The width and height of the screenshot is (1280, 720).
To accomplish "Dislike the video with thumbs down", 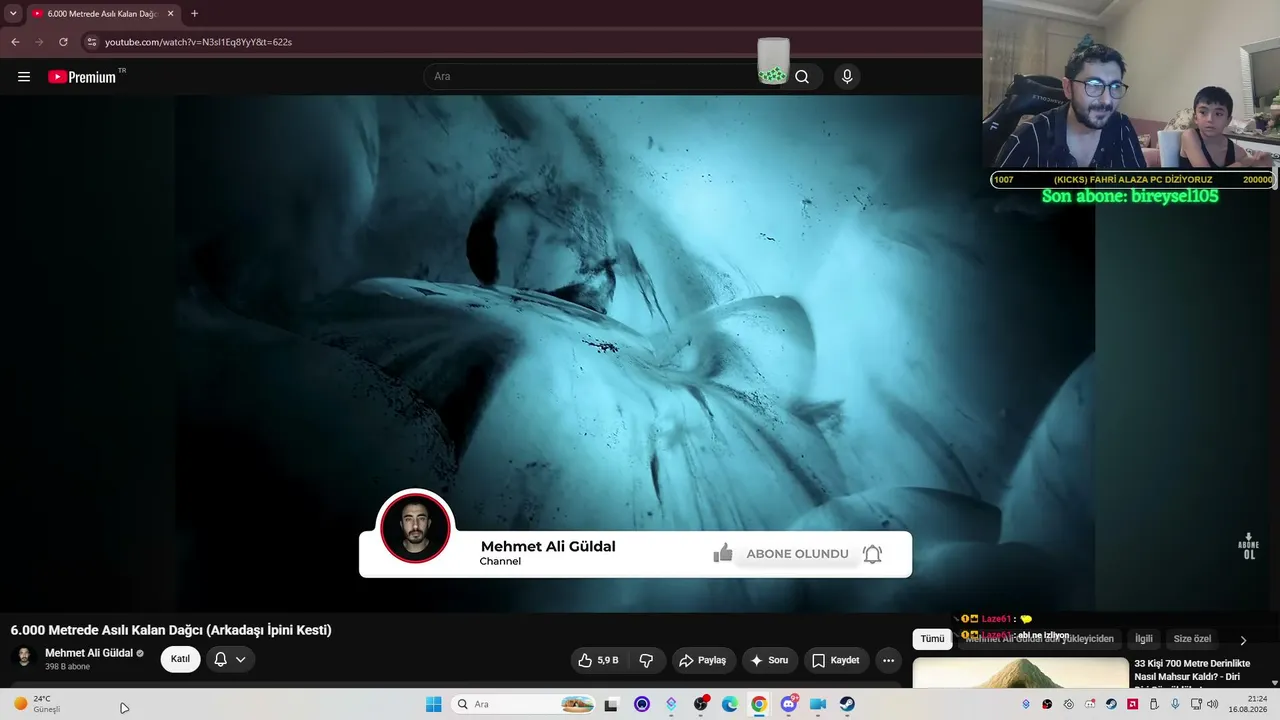I will (646, 660).
